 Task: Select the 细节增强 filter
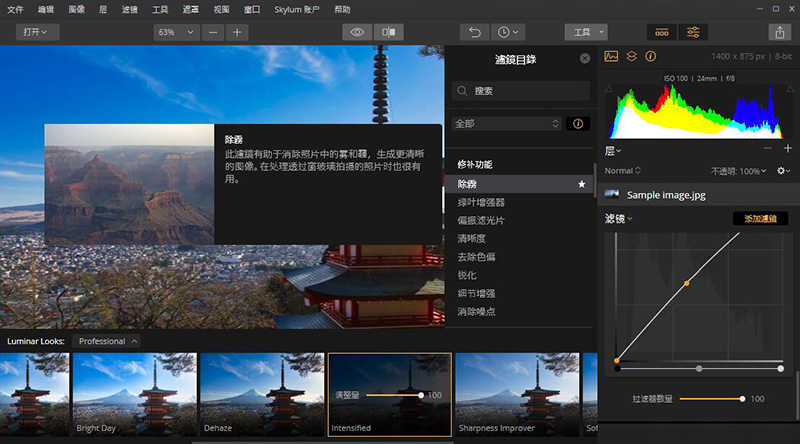pos(476,293)
